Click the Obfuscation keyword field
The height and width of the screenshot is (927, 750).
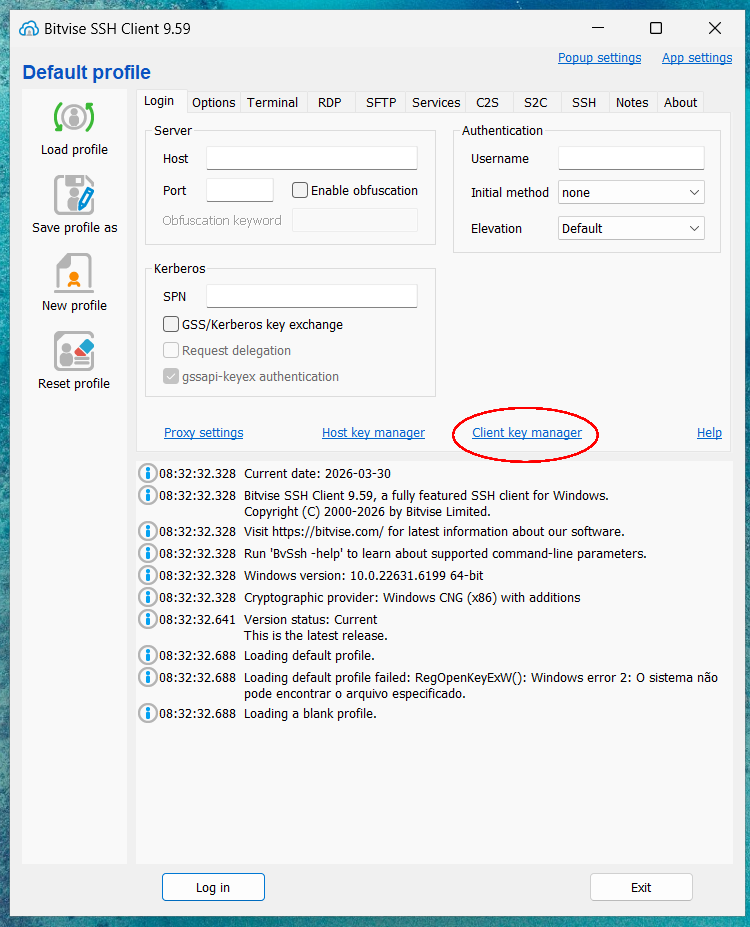point(355,220)
